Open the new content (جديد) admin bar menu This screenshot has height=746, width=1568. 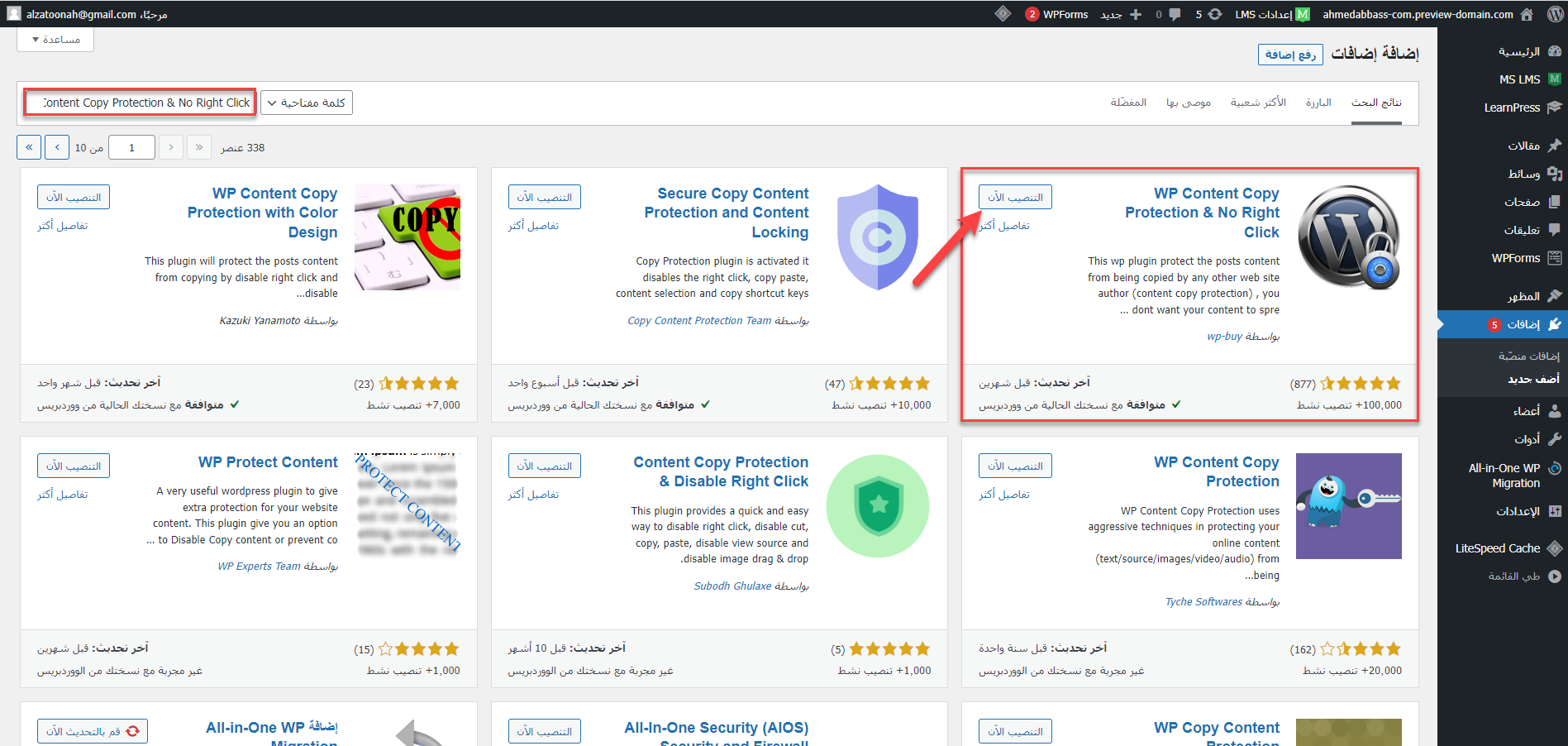[1120, 14]
